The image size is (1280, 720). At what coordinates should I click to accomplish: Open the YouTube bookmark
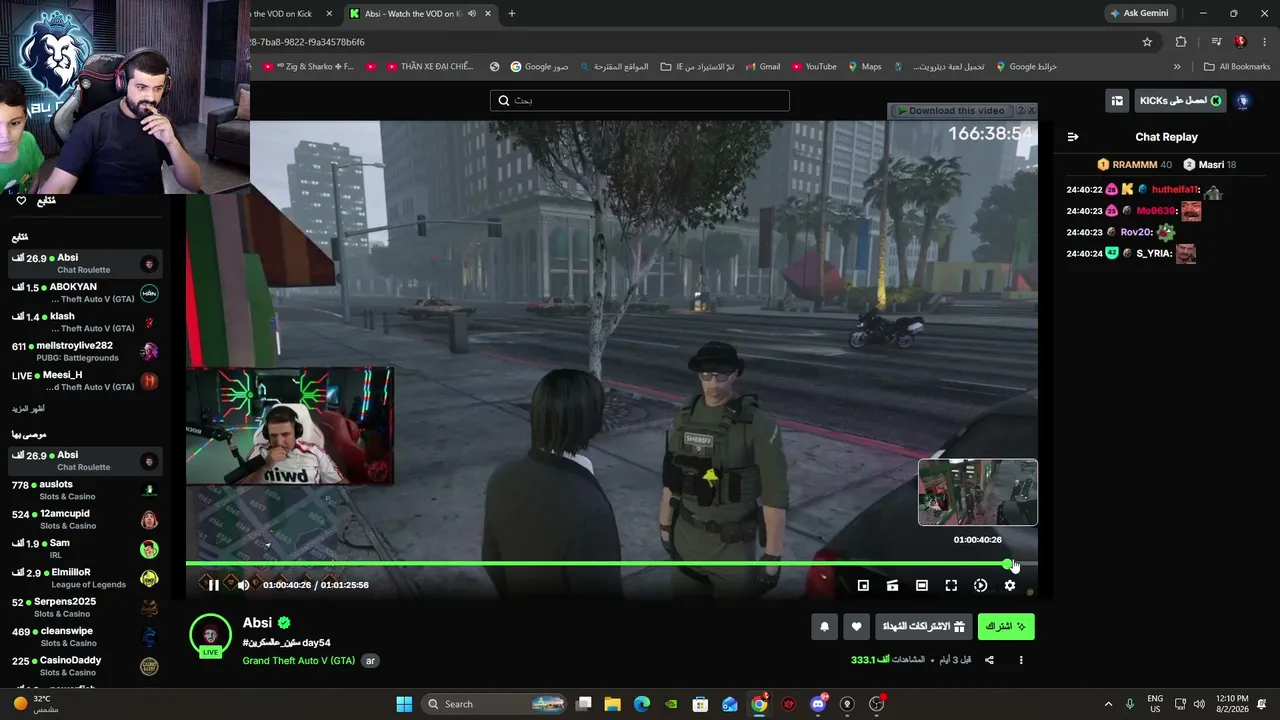pyautogui.click(x=814, y=67)
